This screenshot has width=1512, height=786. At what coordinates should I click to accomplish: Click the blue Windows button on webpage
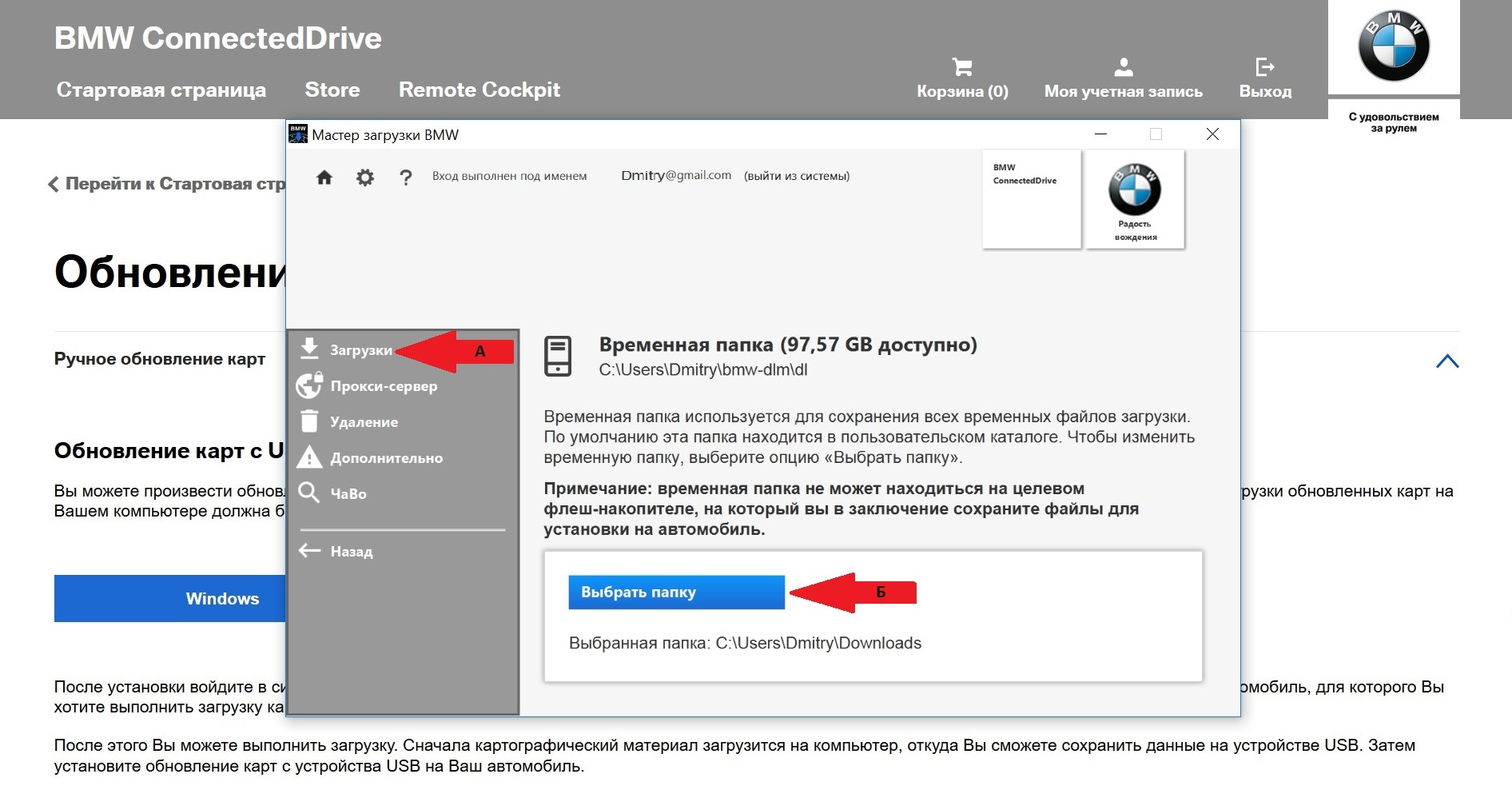(170, 598)
